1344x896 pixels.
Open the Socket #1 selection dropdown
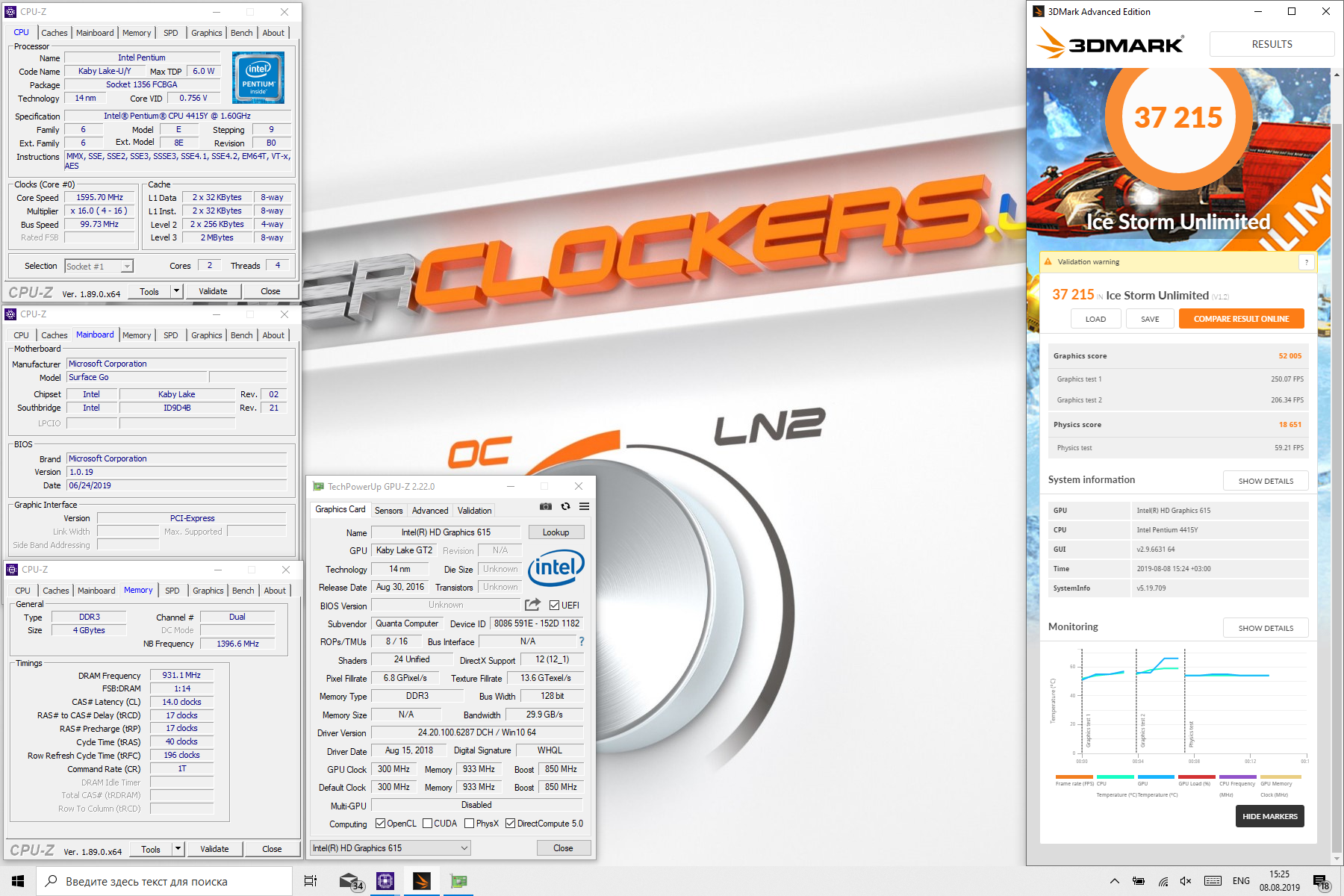click(99, 266)
